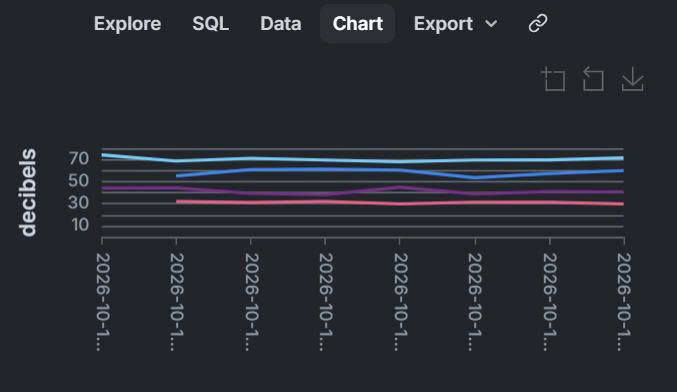Click the light blue top line series

(x=363, y=161)
